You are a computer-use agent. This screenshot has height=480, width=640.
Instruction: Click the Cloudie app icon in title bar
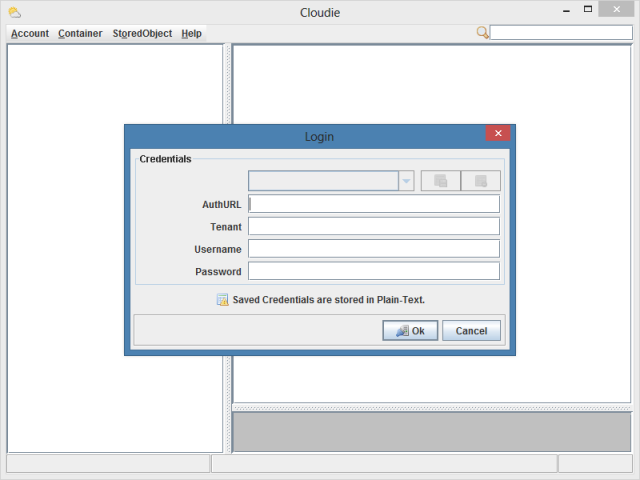pos(15,13)
